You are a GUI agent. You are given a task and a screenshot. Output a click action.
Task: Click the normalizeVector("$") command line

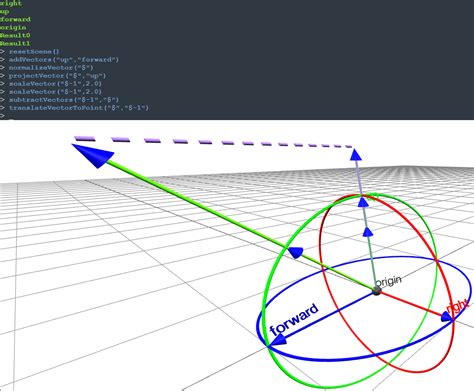coord(51,68)
